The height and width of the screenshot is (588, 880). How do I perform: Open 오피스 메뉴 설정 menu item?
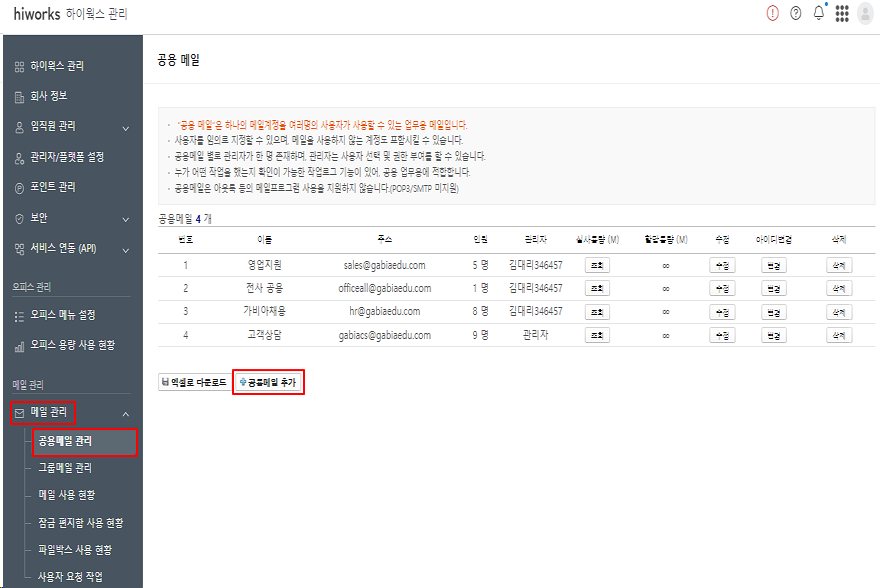[63, 315]
